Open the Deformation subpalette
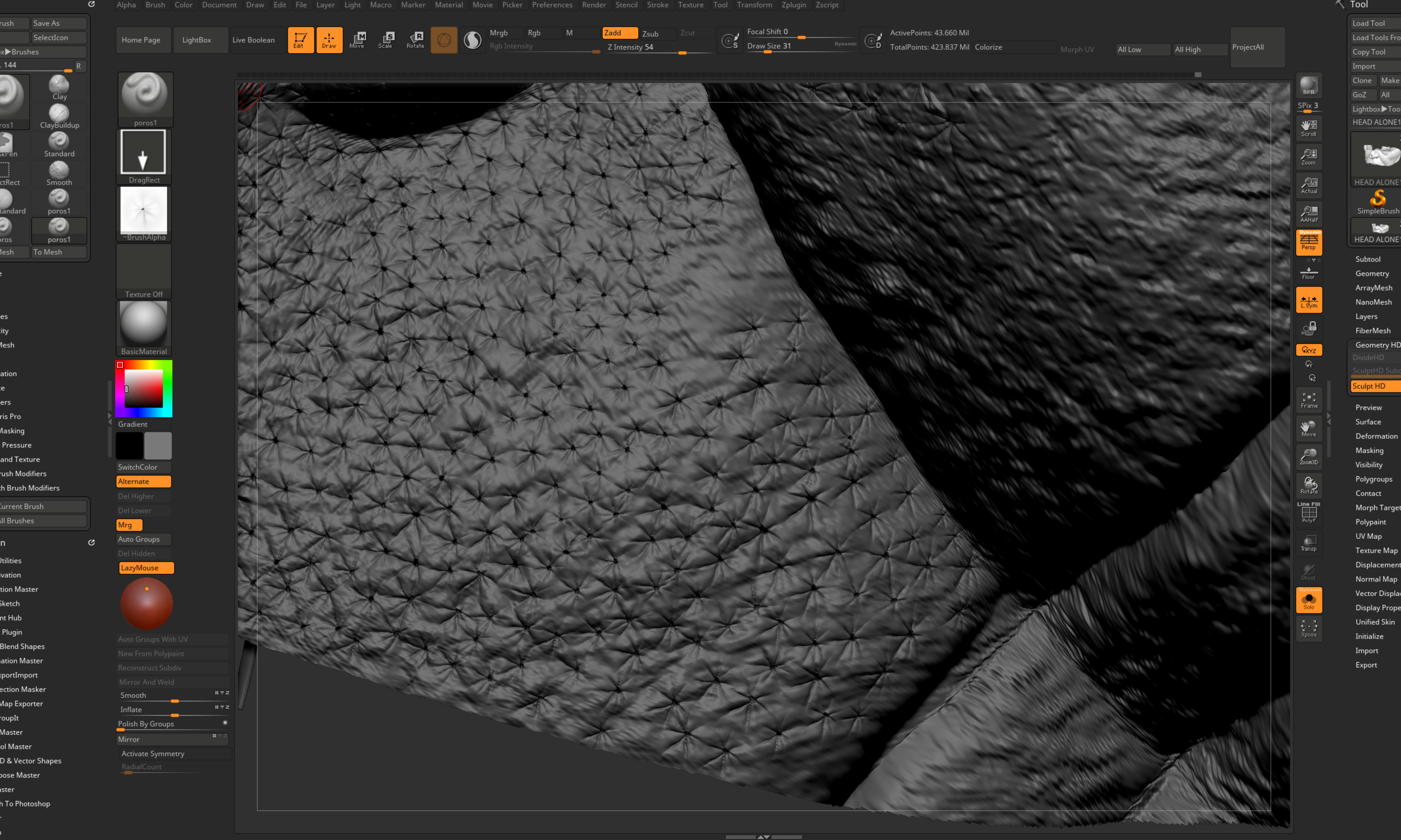The width and height of the screenshot is (1401, 840). [x=1376, y=436]
